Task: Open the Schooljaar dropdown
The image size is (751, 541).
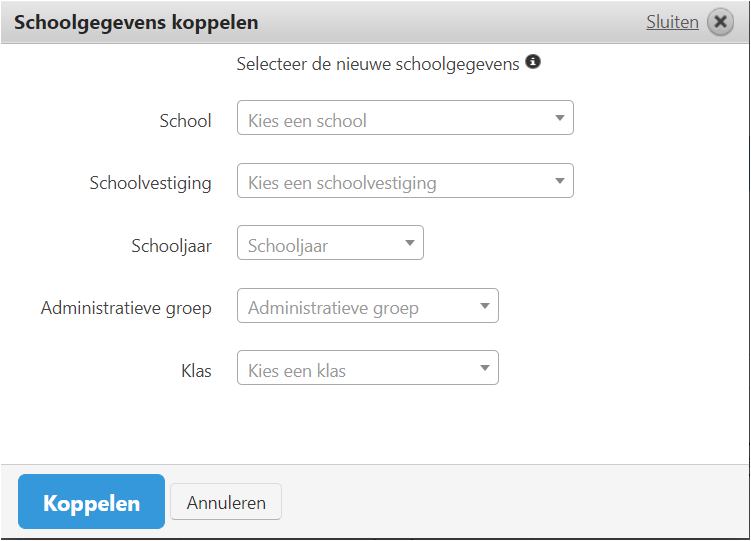Action: click(x=320, y=244)
